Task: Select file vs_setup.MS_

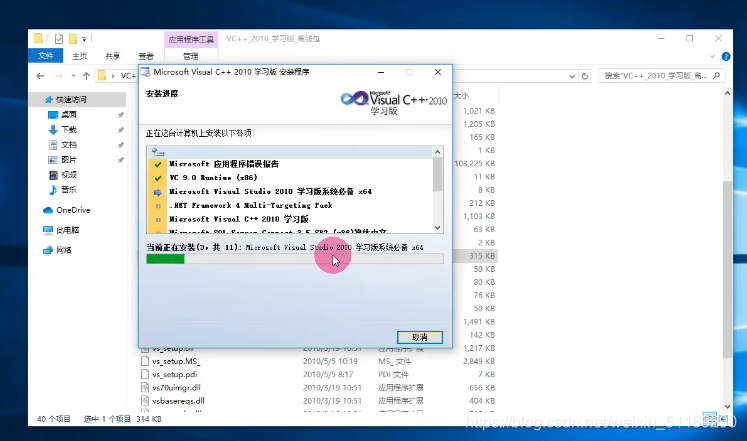Action: click(176, 361)
